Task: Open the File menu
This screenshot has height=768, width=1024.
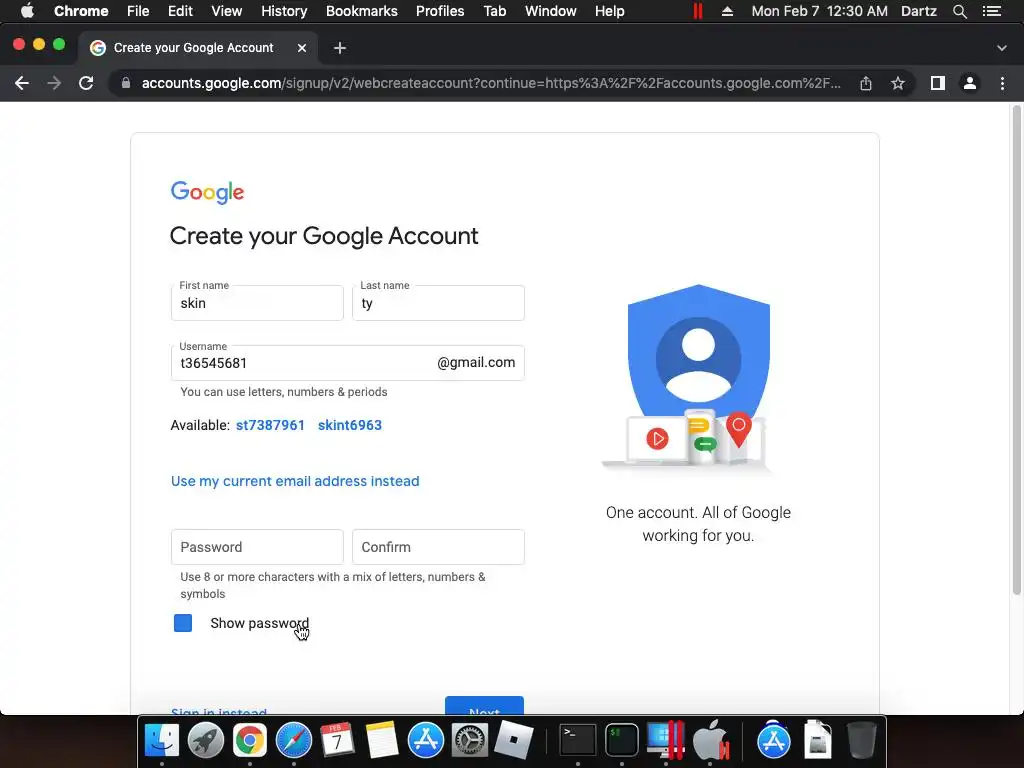Action: (138, 11)
